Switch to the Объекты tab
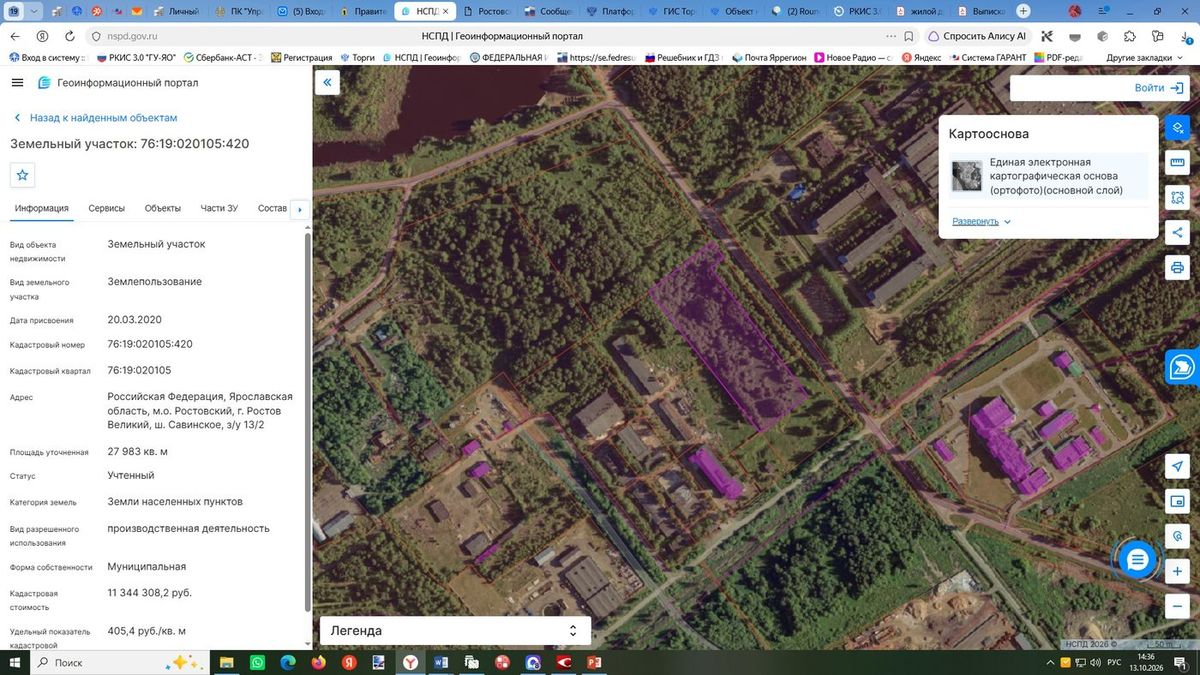Viewport: 1200px width, 675px height. [163, 208]
